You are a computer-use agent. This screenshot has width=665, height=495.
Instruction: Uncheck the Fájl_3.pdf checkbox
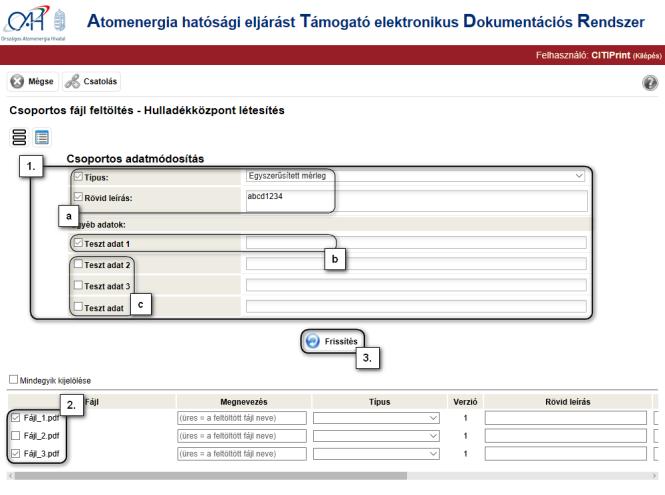16,453
